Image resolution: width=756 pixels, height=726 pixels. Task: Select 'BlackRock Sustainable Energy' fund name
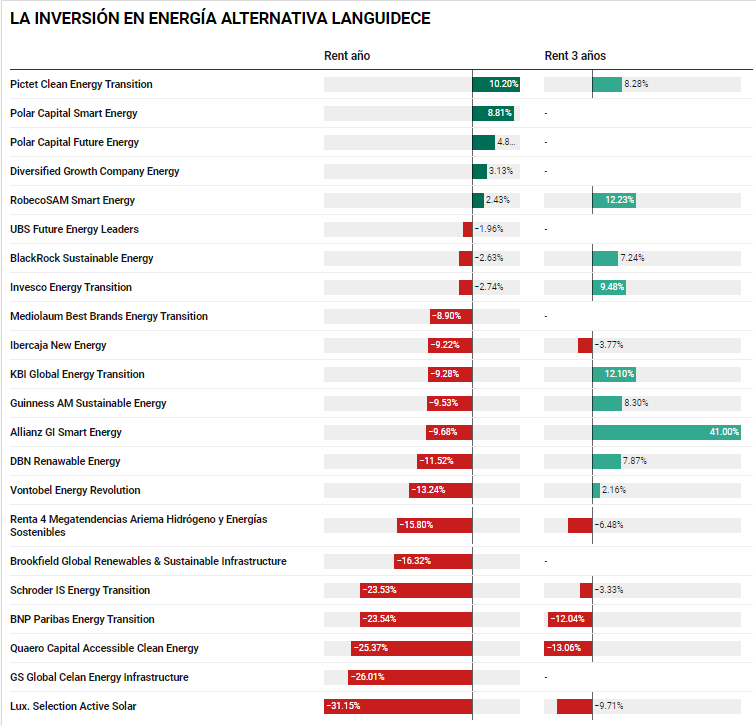81,258
